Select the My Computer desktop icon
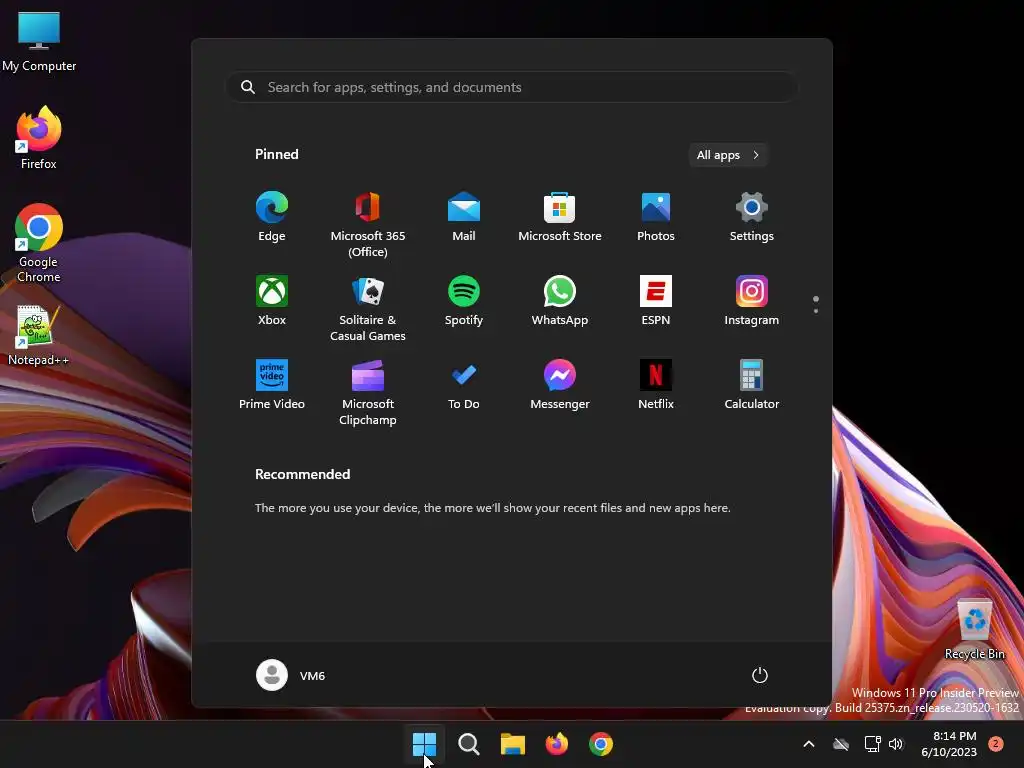The height and width of the screenshot is (768, 1024). coord(39,41)
